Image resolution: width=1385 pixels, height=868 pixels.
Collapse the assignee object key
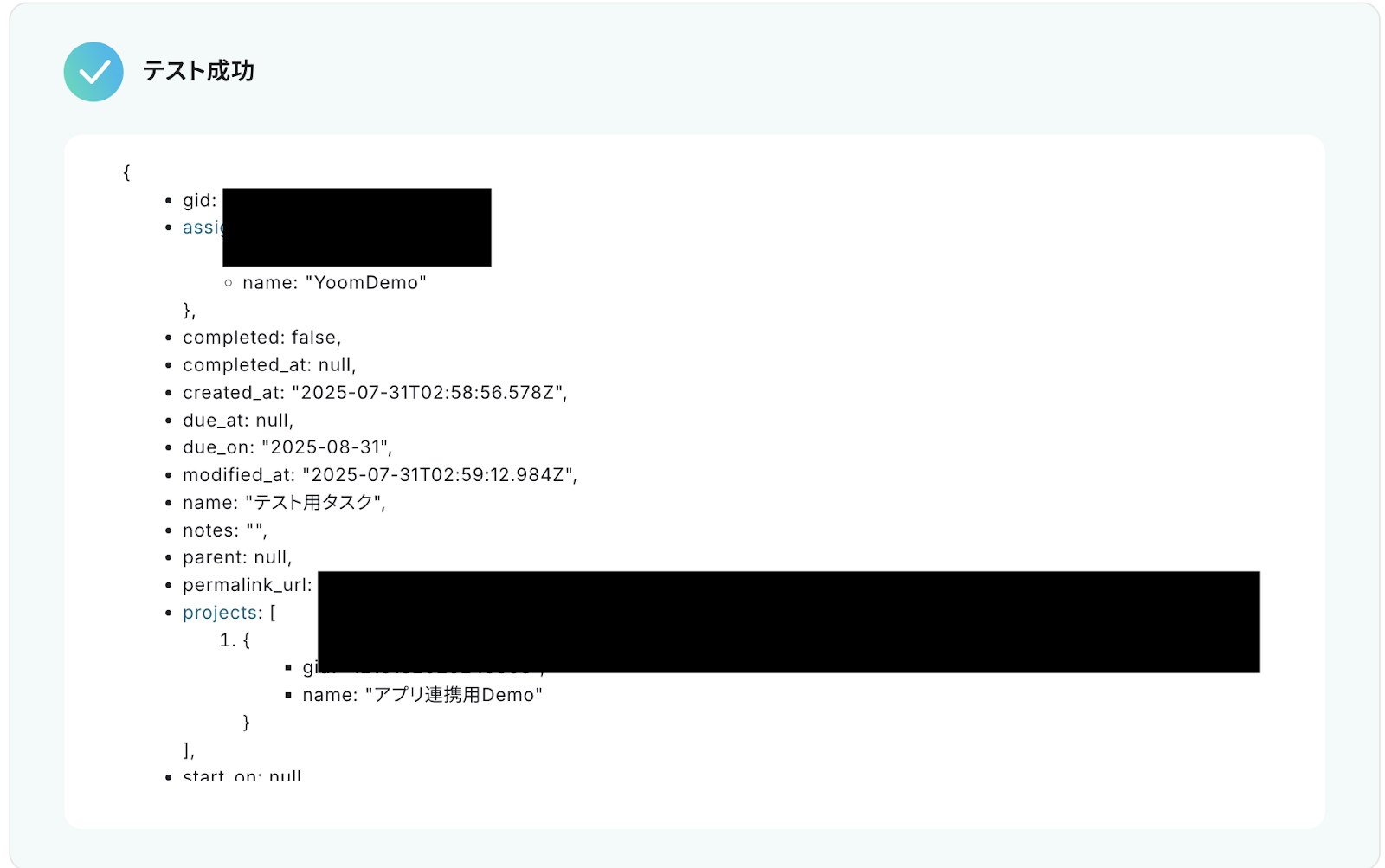[x=203, y=228]
